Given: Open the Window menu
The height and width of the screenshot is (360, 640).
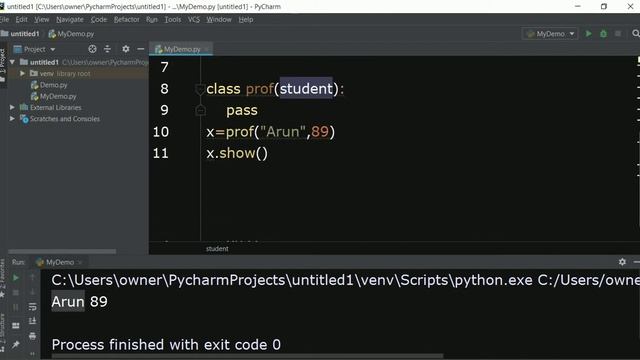Looking at the screenshot, I should pyautogui.click(x=218, y=20).
